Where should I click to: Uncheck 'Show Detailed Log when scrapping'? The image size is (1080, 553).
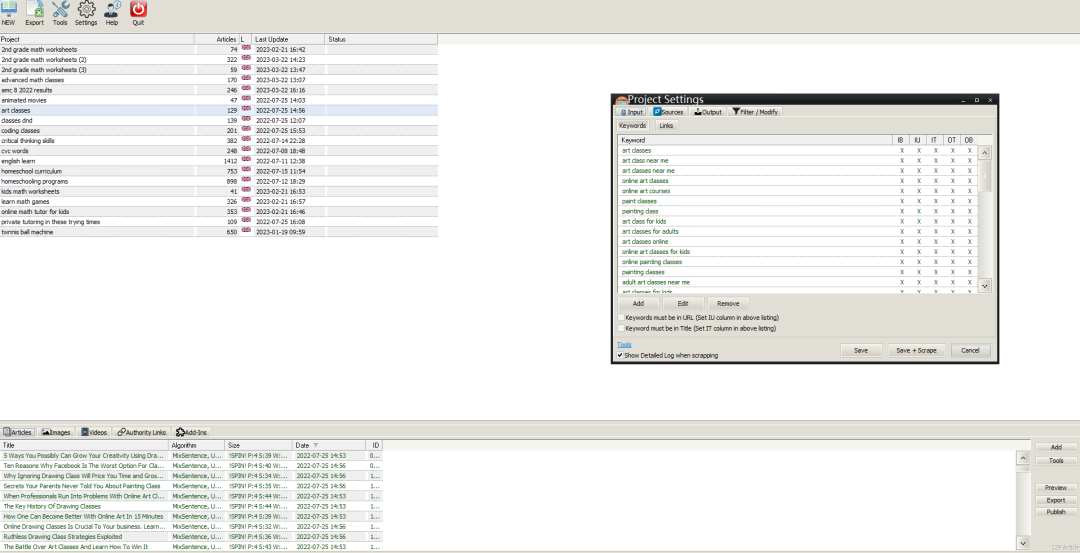point(620,355)
